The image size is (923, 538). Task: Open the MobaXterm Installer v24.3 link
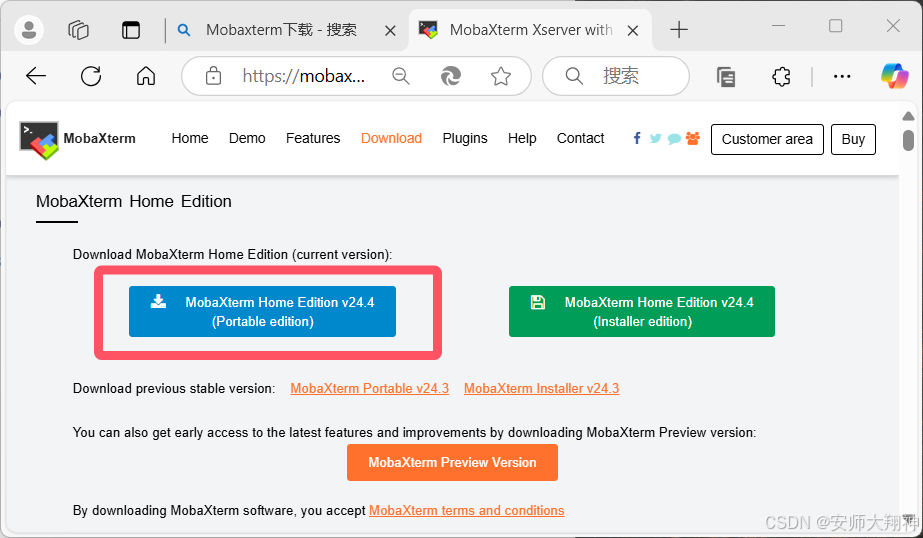pos(542,388)
